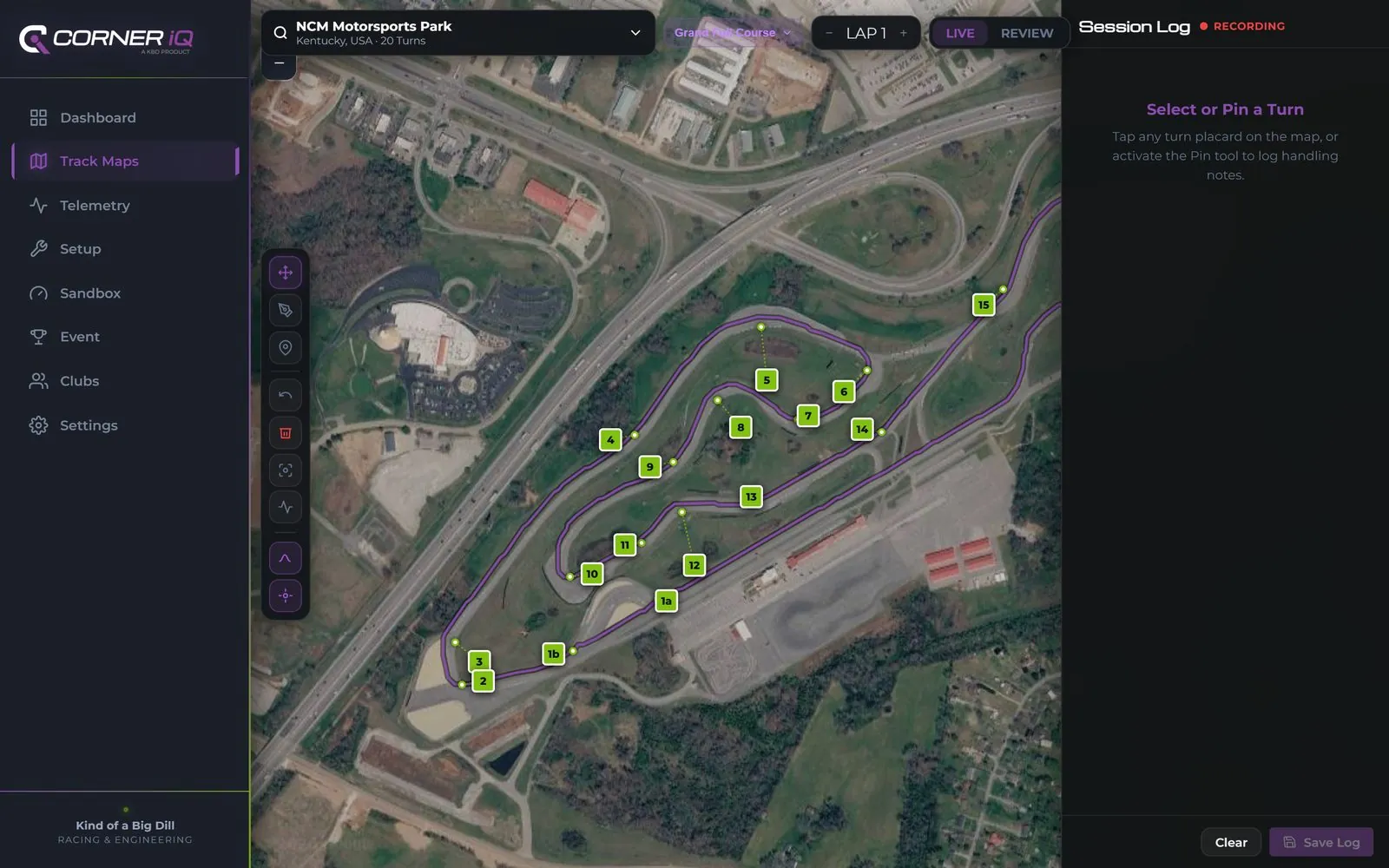
Task: Select the Turn 1a placard
Action: [x=666, y=601]
